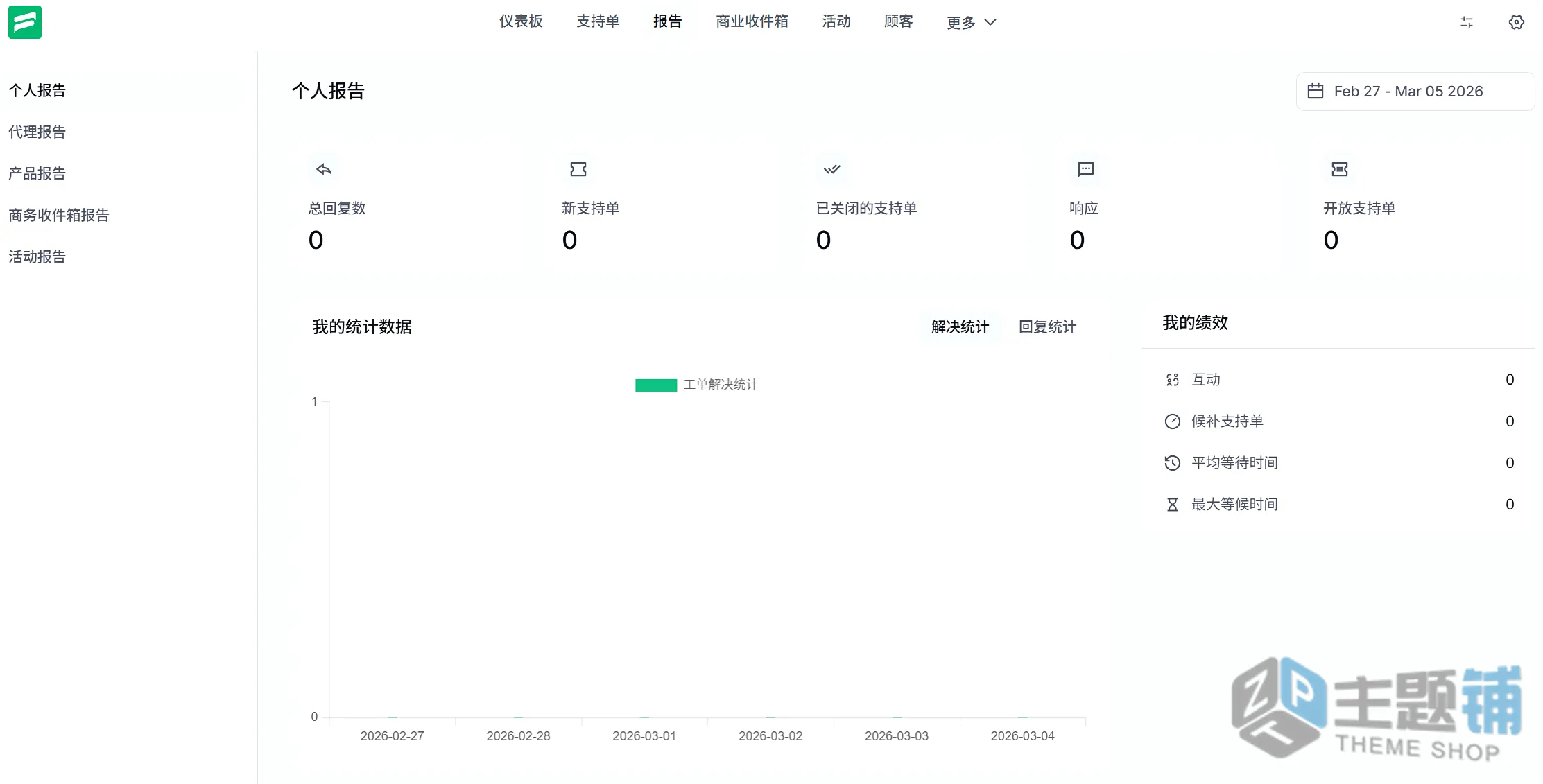Image resolution: width=1543 pixels, height=784 pixels.
Task: Open 活动 in the top navigation
Action: (x=836, y=21)
